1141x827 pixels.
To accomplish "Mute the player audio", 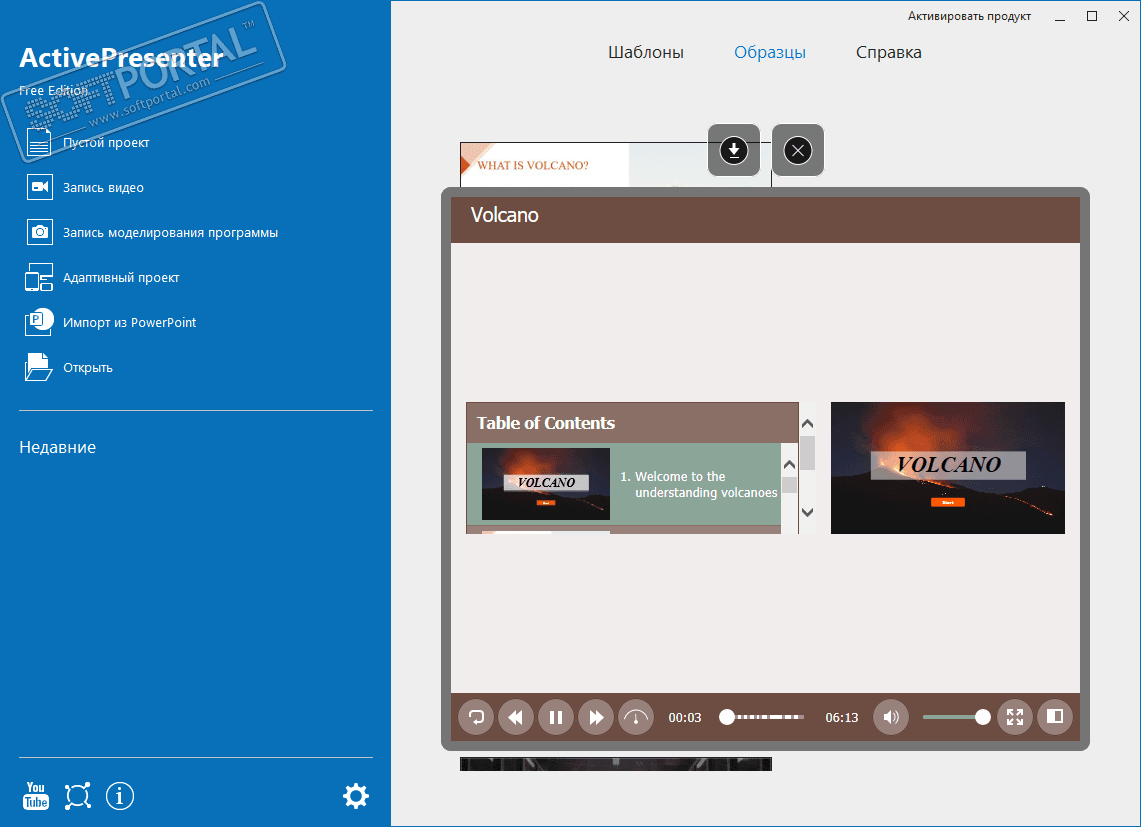I will pos(891,717).
